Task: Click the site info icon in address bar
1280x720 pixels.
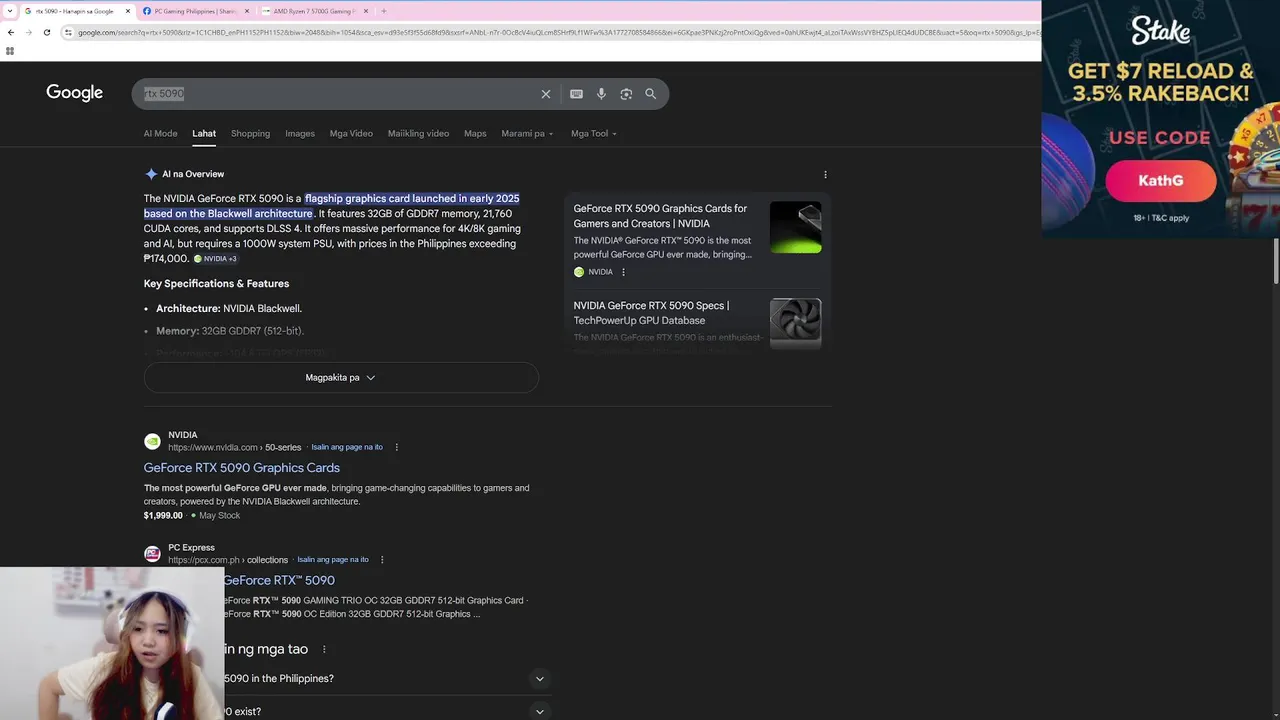Action: click(x=68, y=32)
